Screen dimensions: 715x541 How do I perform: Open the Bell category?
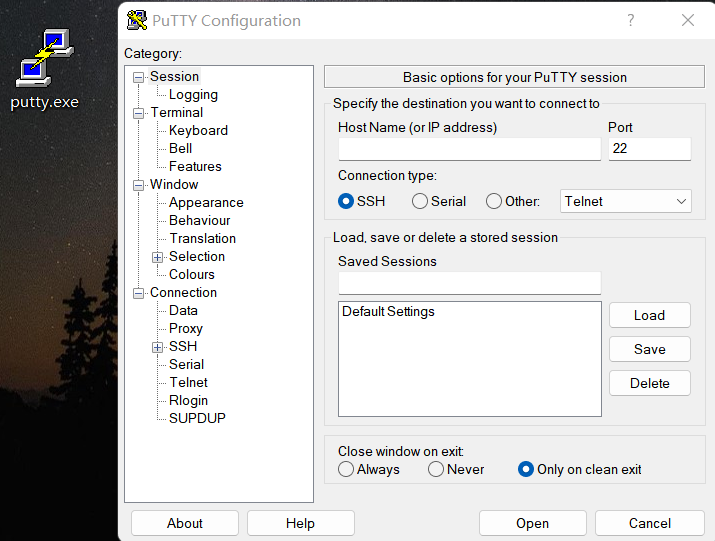(181, 148)
